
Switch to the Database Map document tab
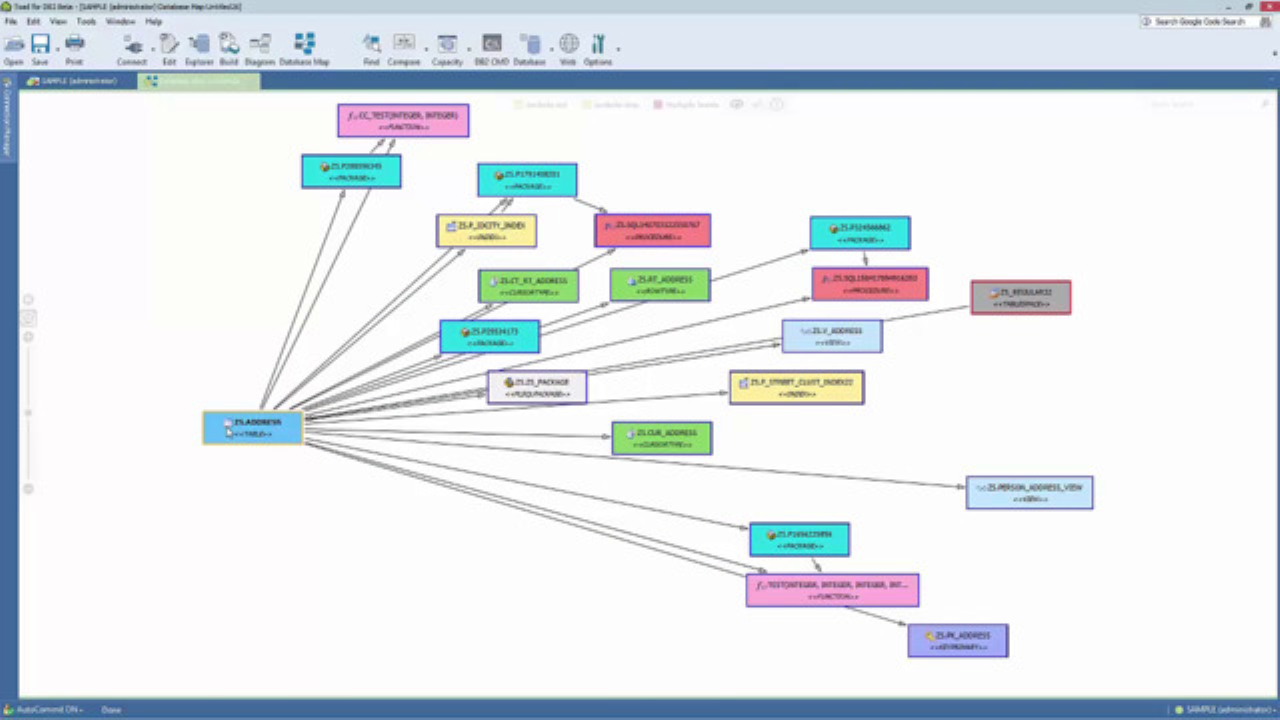(199, 81)
